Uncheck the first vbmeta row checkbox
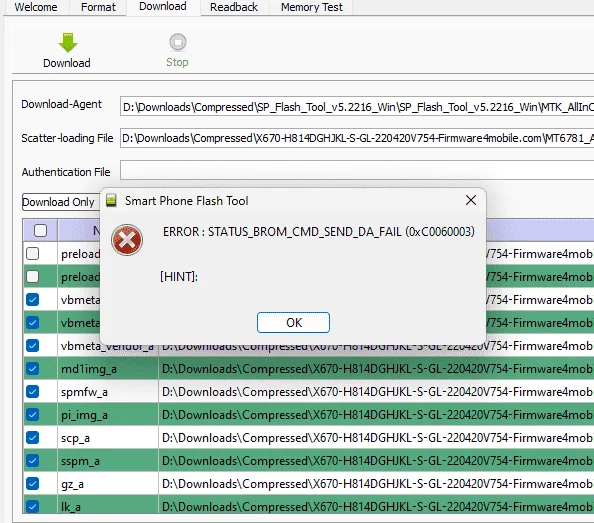Screen dimensions: 594x523 (x=33, y=300)
